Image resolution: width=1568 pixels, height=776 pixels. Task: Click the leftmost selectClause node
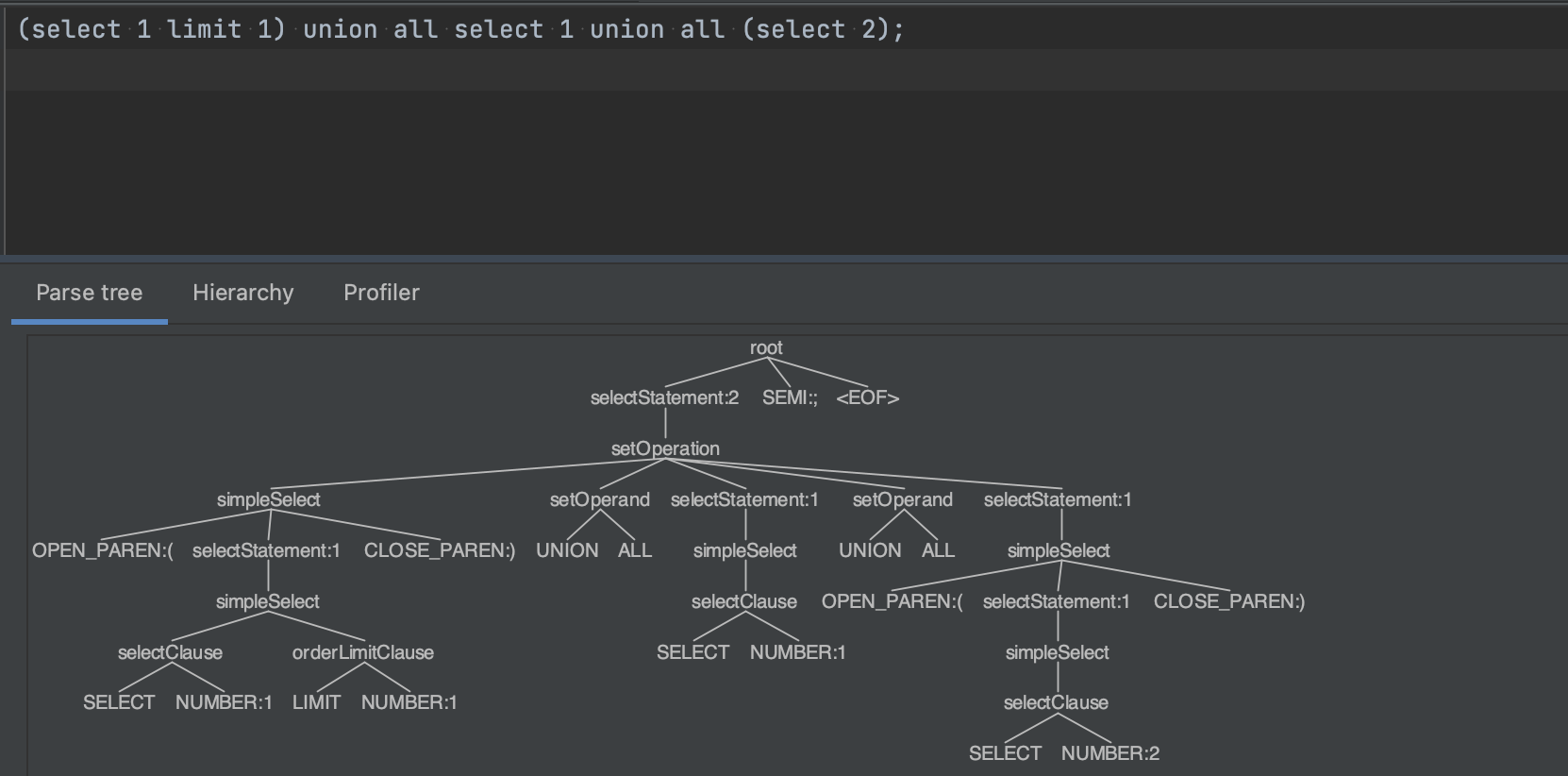point(170,652)
